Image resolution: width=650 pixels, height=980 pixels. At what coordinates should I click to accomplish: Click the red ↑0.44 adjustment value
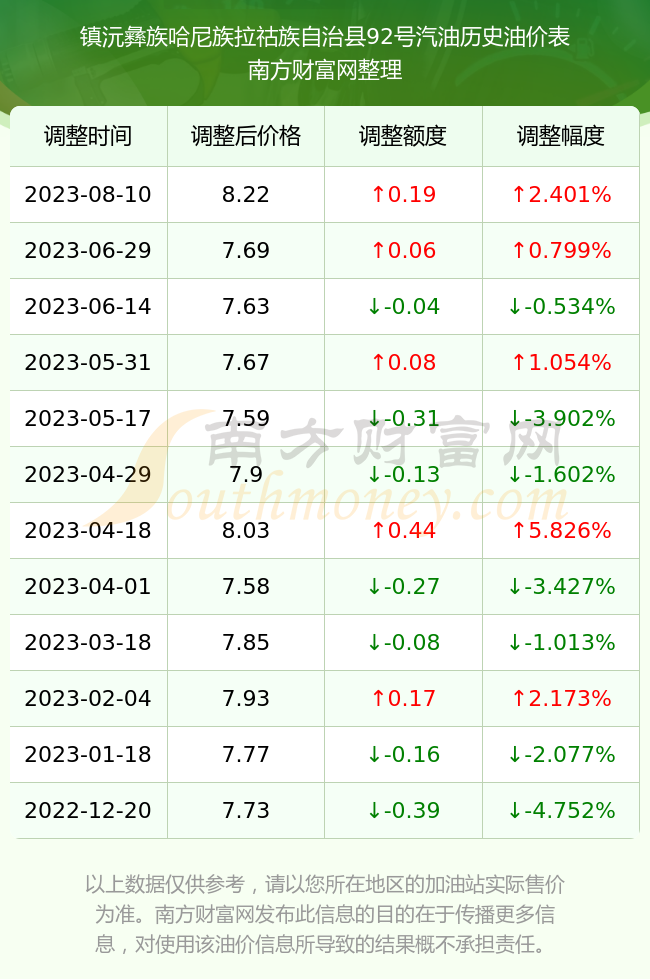[403, 530]
